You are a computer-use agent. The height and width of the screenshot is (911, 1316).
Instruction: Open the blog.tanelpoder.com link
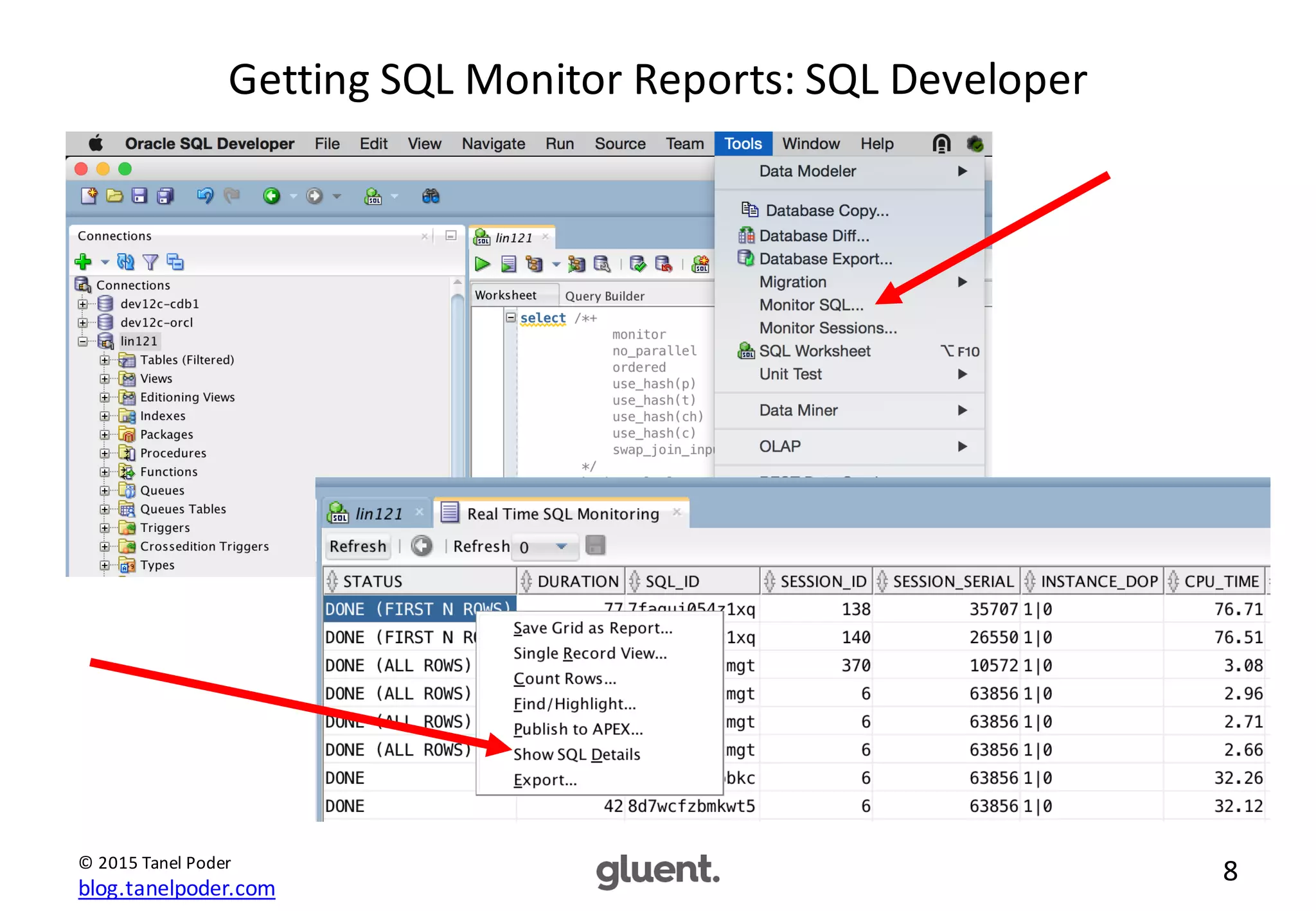click(x=177, y=888)
